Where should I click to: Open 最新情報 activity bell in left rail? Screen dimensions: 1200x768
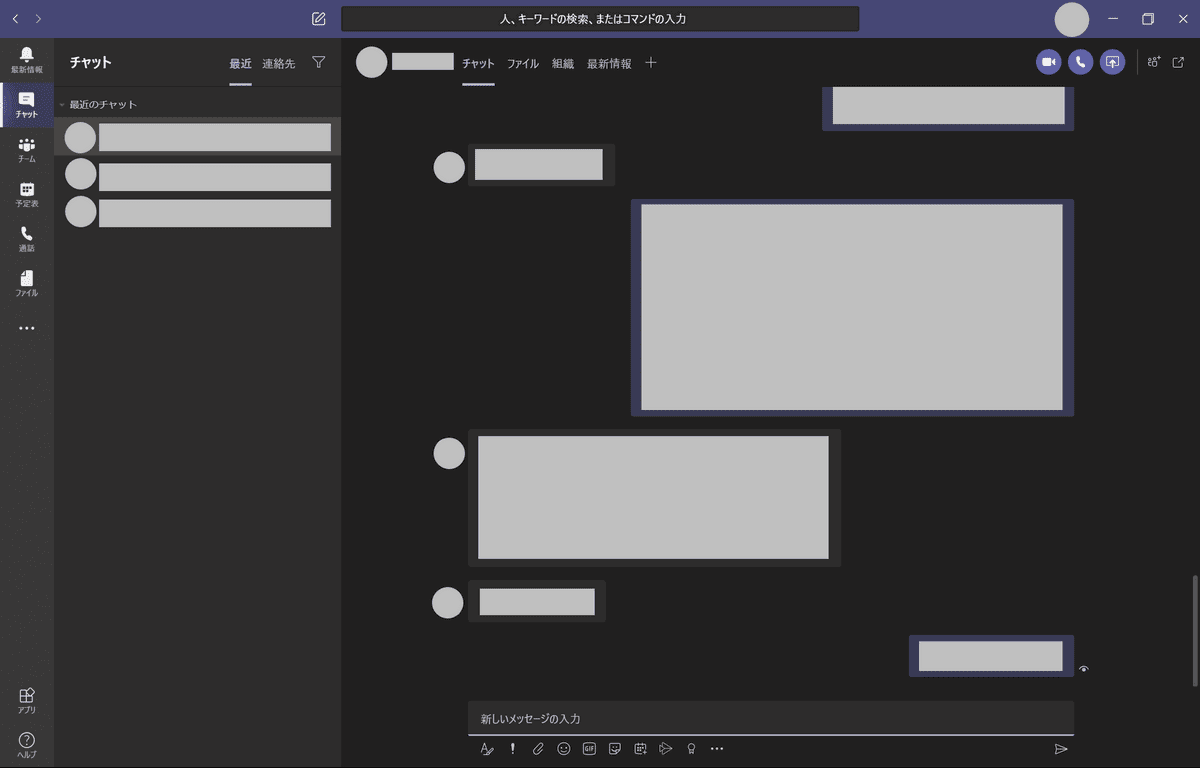(x=27, y=60)
